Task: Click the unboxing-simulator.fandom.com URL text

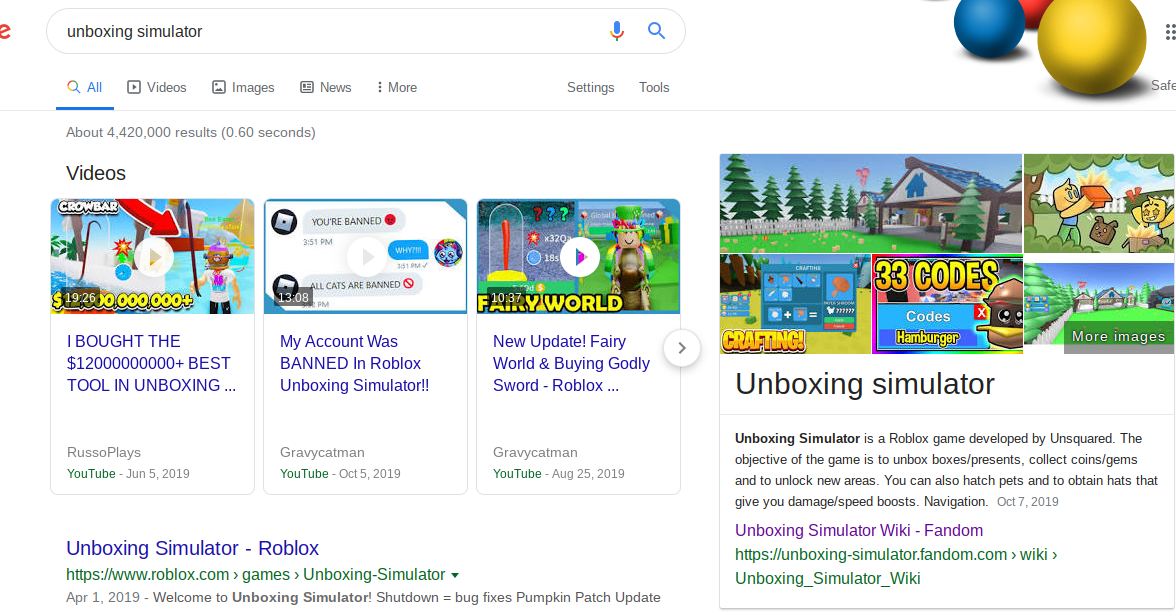Action: [x=896, y=566]
